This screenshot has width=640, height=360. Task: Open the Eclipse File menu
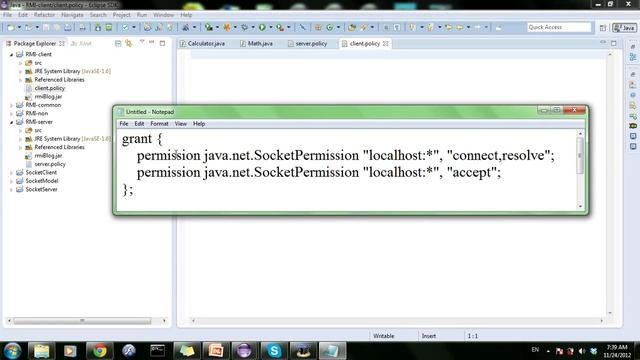tap(7, 15)
